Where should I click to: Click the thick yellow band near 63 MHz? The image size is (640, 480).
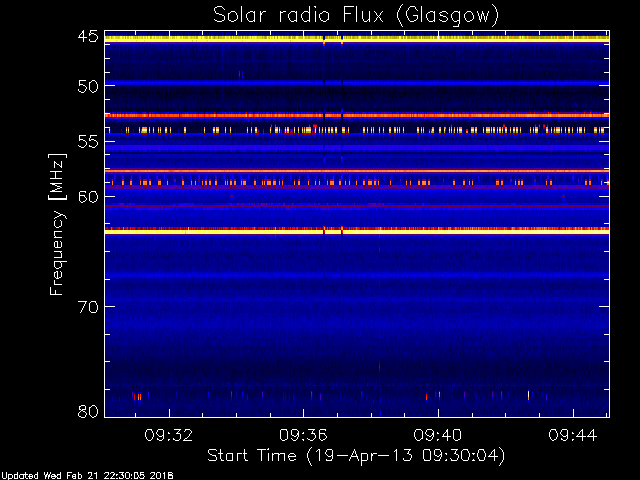[x=357, y=231]
